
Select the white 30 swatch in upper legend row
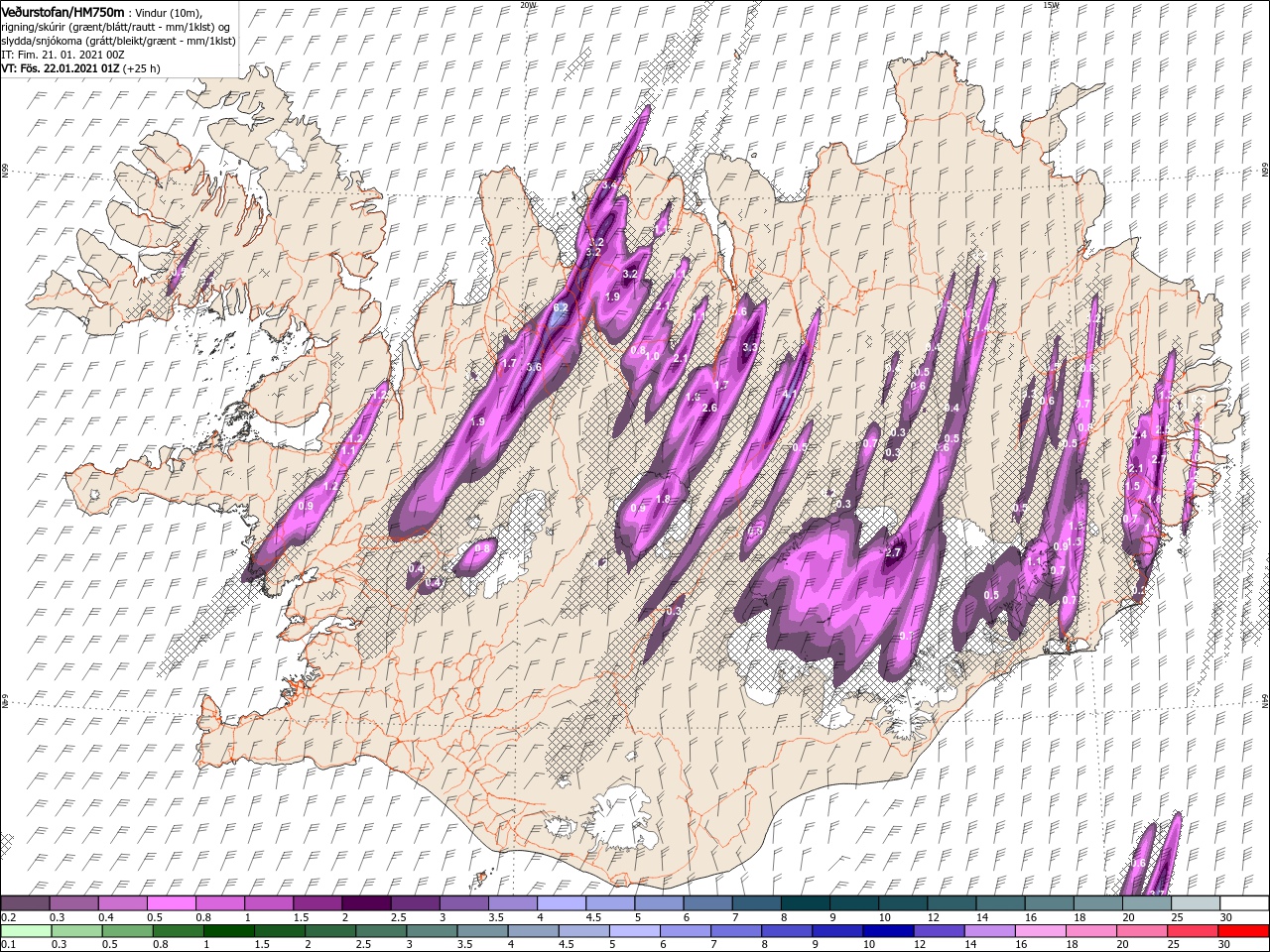click(x=1245, y=903)
